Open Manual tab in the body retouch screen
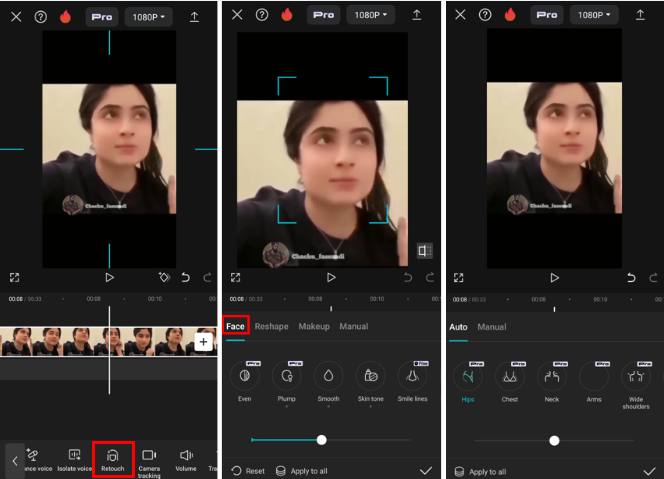Viewport: 664px width, 479px height. point(492,327)
